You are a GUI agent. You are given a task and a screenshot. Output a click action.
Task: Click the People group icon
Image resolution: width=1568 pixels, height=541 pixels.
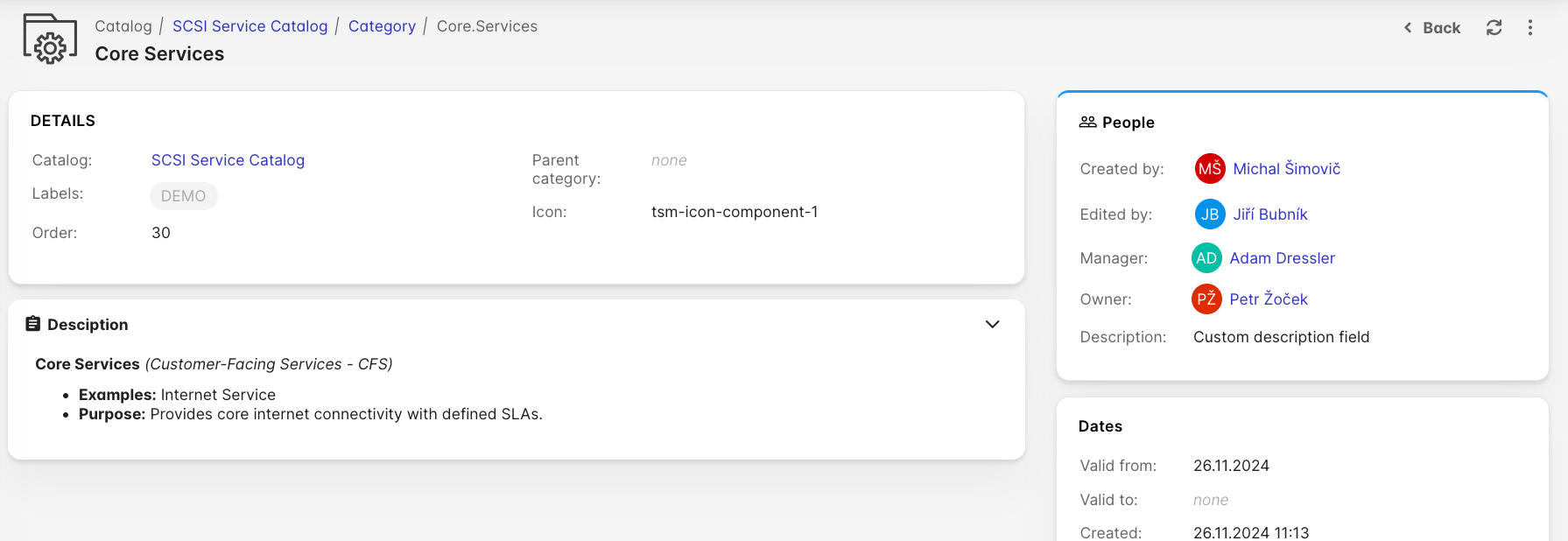tap(1087, 123)
